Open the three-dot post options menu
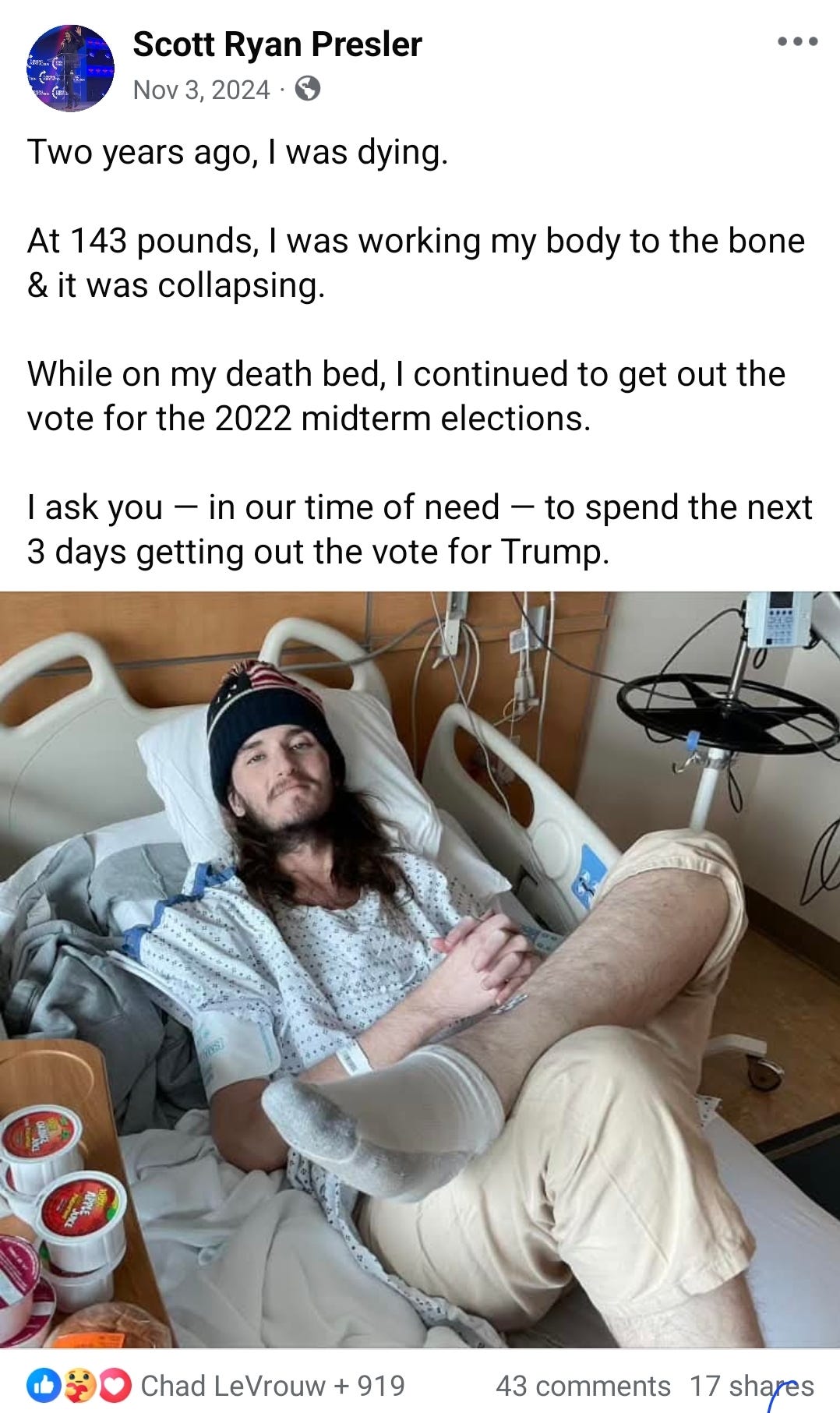 (797, 41)
